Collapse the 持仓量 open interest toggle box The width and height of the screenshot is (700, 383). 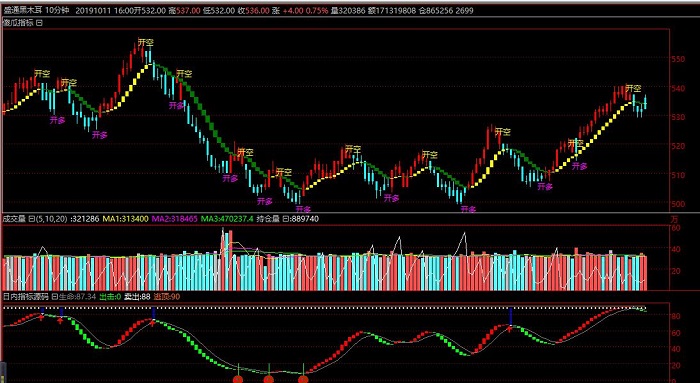tap(286, 219)
